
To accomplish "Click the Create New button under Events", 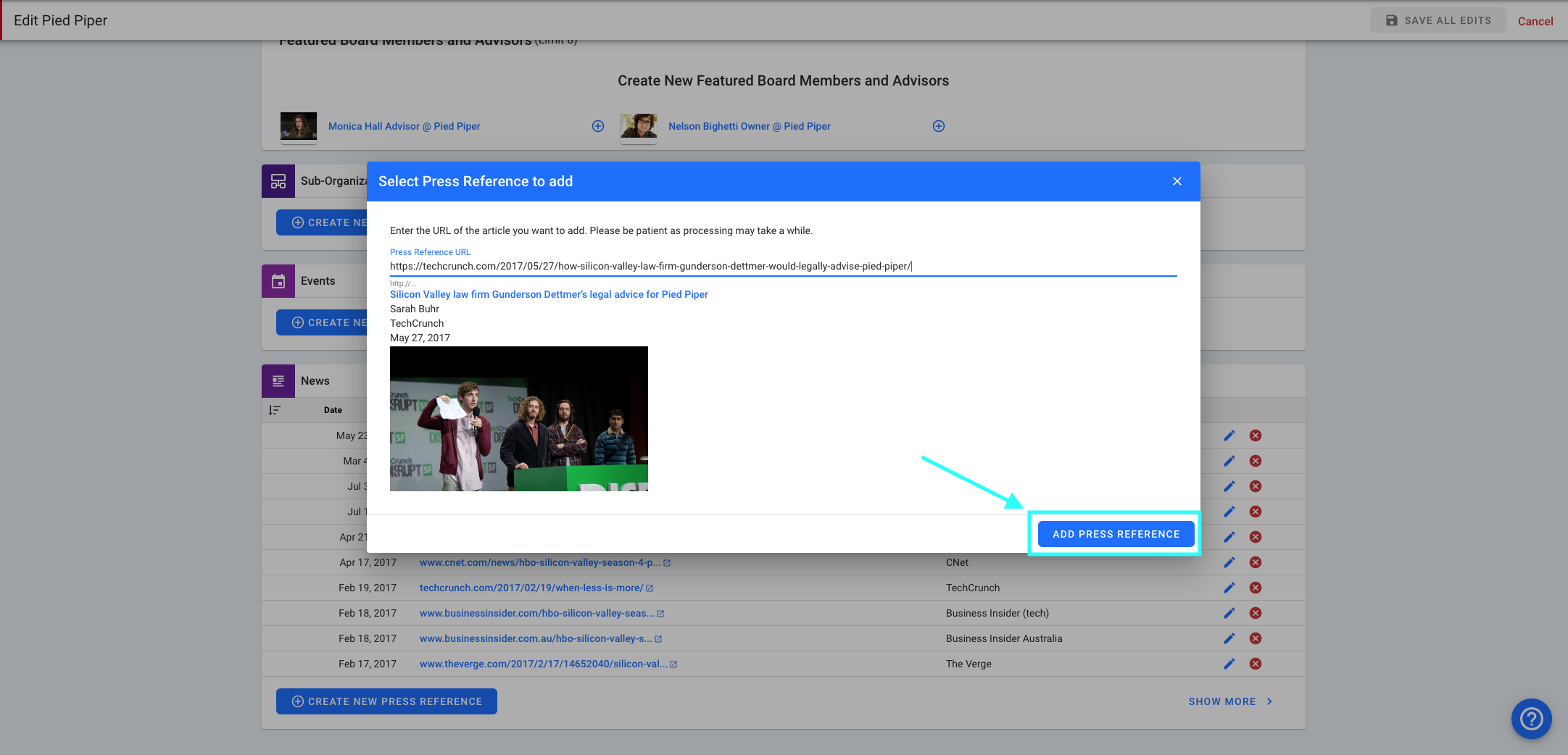I will tap(323, 322).
